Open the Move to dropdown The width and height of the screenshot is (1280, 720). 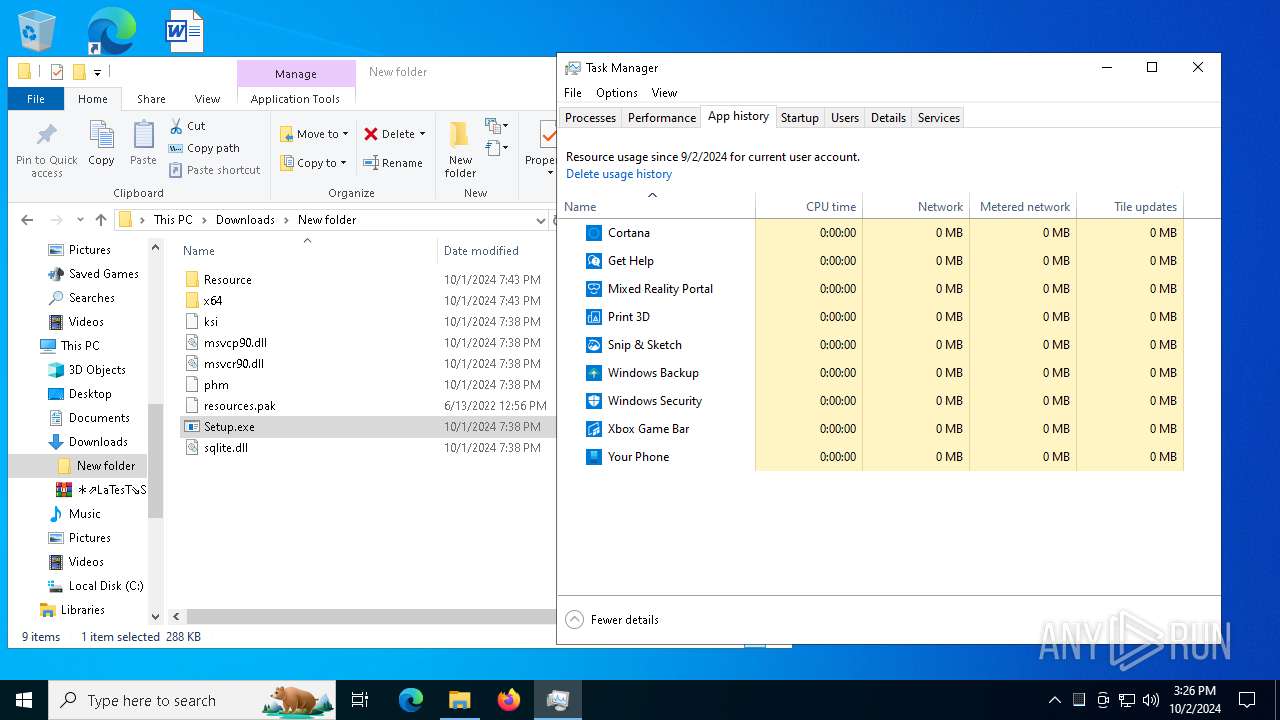pyautogui.click(x=314, y=134)
